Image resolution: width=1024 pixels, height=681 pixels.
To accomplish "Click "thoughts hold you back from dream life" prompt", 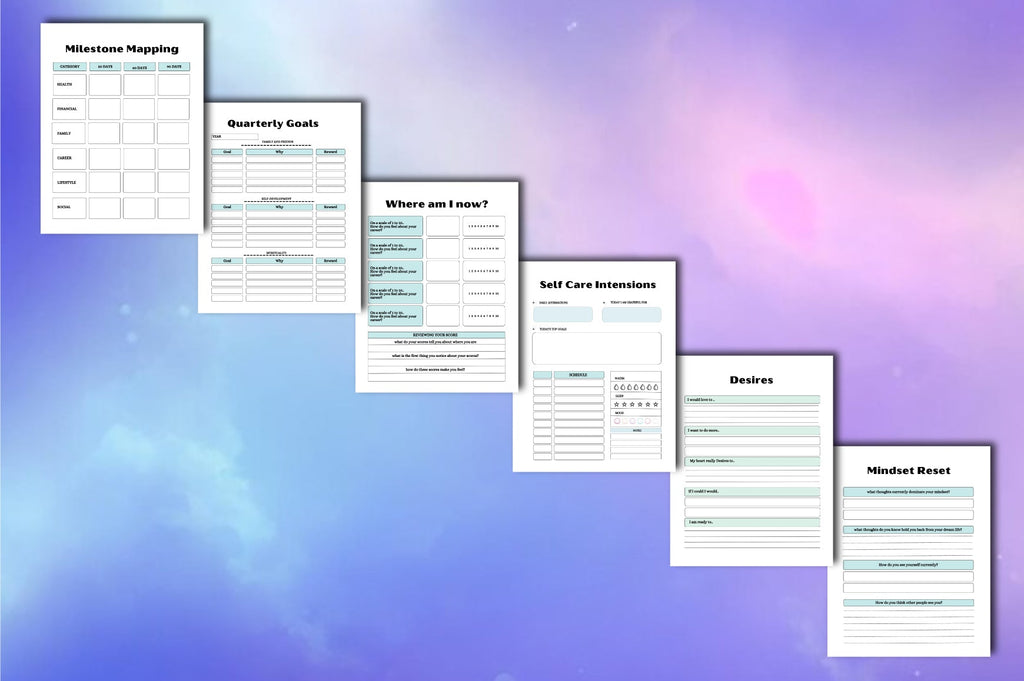I will 908,530.
